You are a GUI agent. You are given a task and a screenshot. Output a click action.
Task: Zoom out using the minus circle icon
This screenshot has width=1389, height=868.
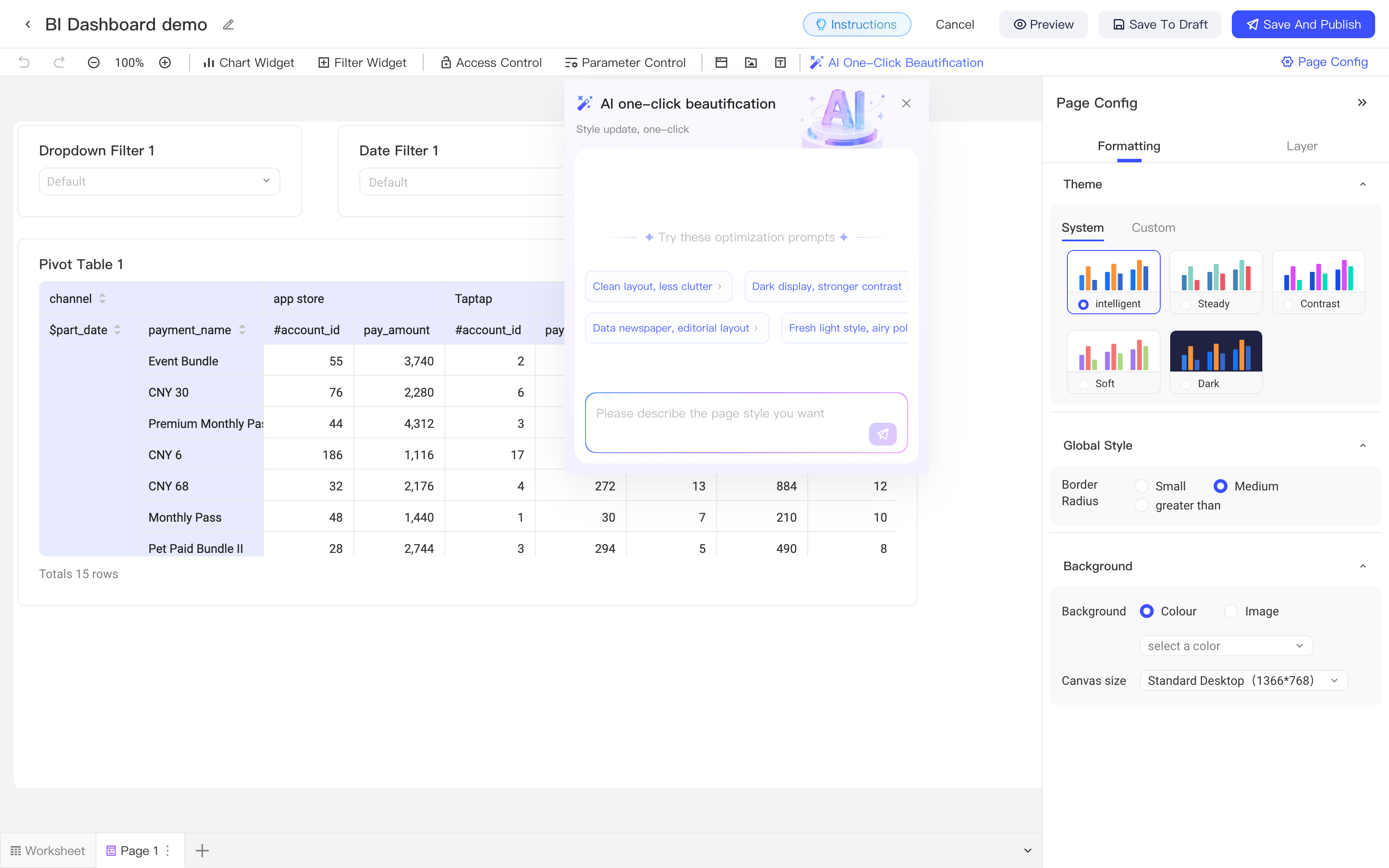[94, 62]
